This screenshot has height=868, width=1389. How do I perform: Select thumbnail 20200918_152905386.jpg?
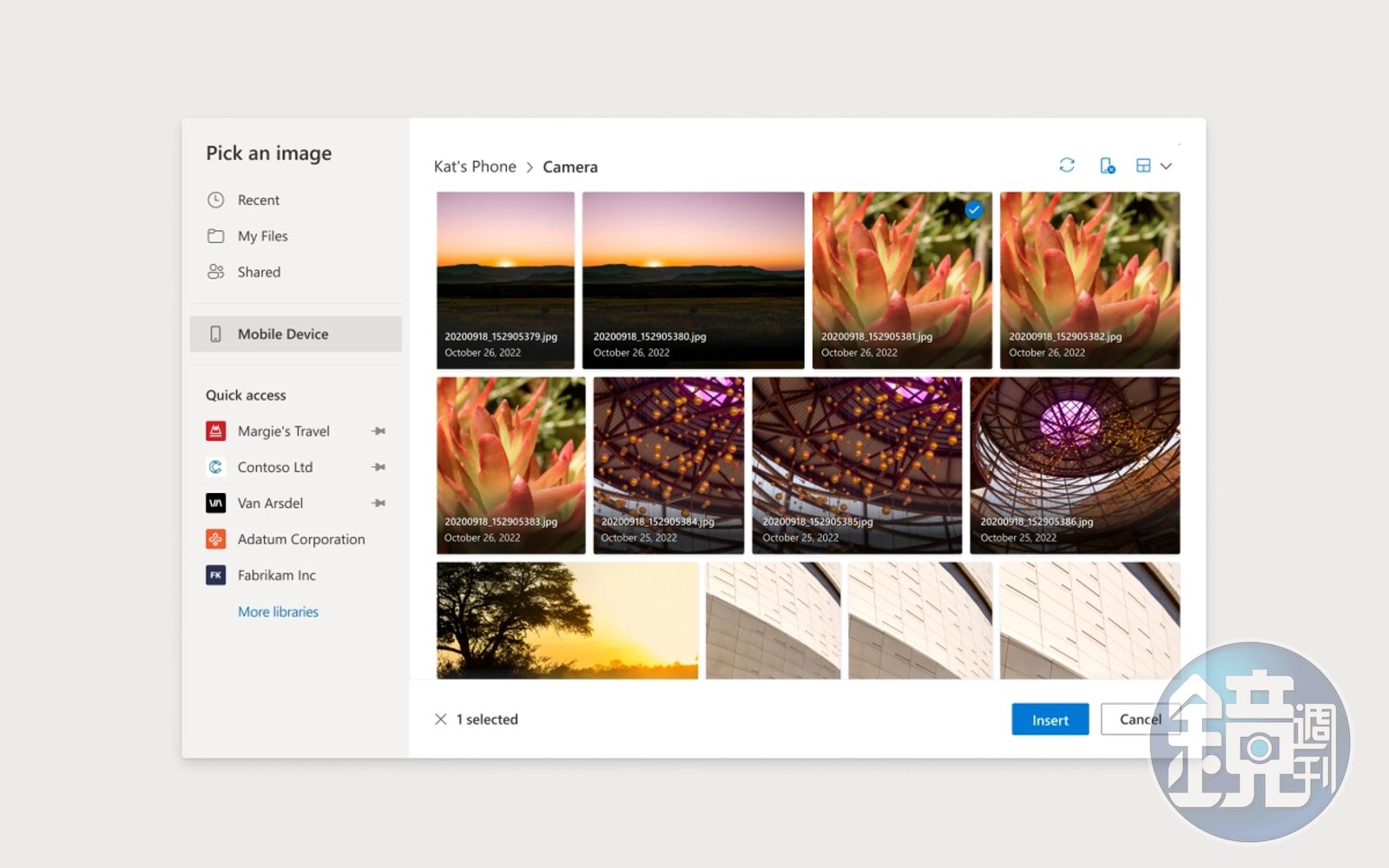pyautogui.click(x=1075, y=464)
